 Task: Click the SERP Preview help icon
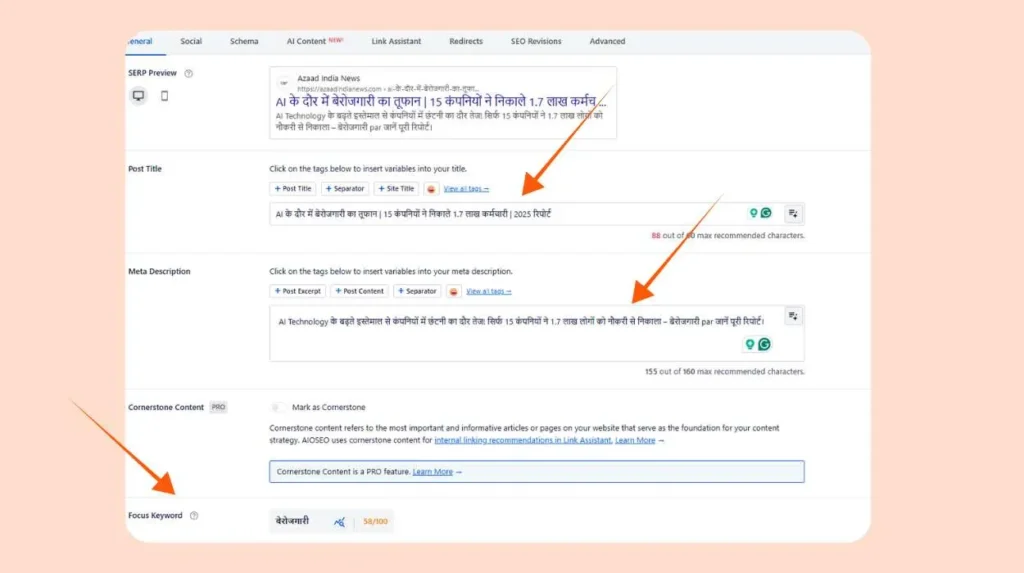pyautogui.click(x=189, y=73)
